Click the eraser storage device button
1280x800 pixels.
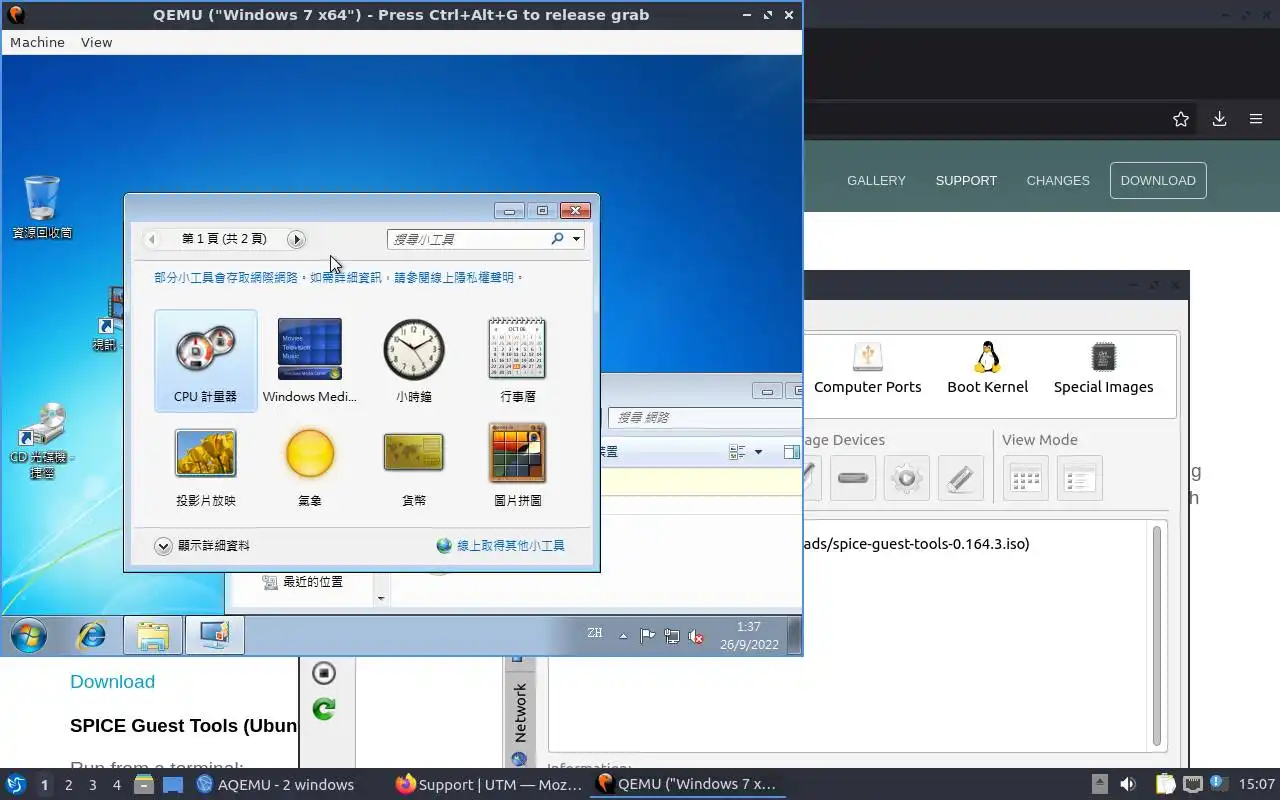(960, 478)
